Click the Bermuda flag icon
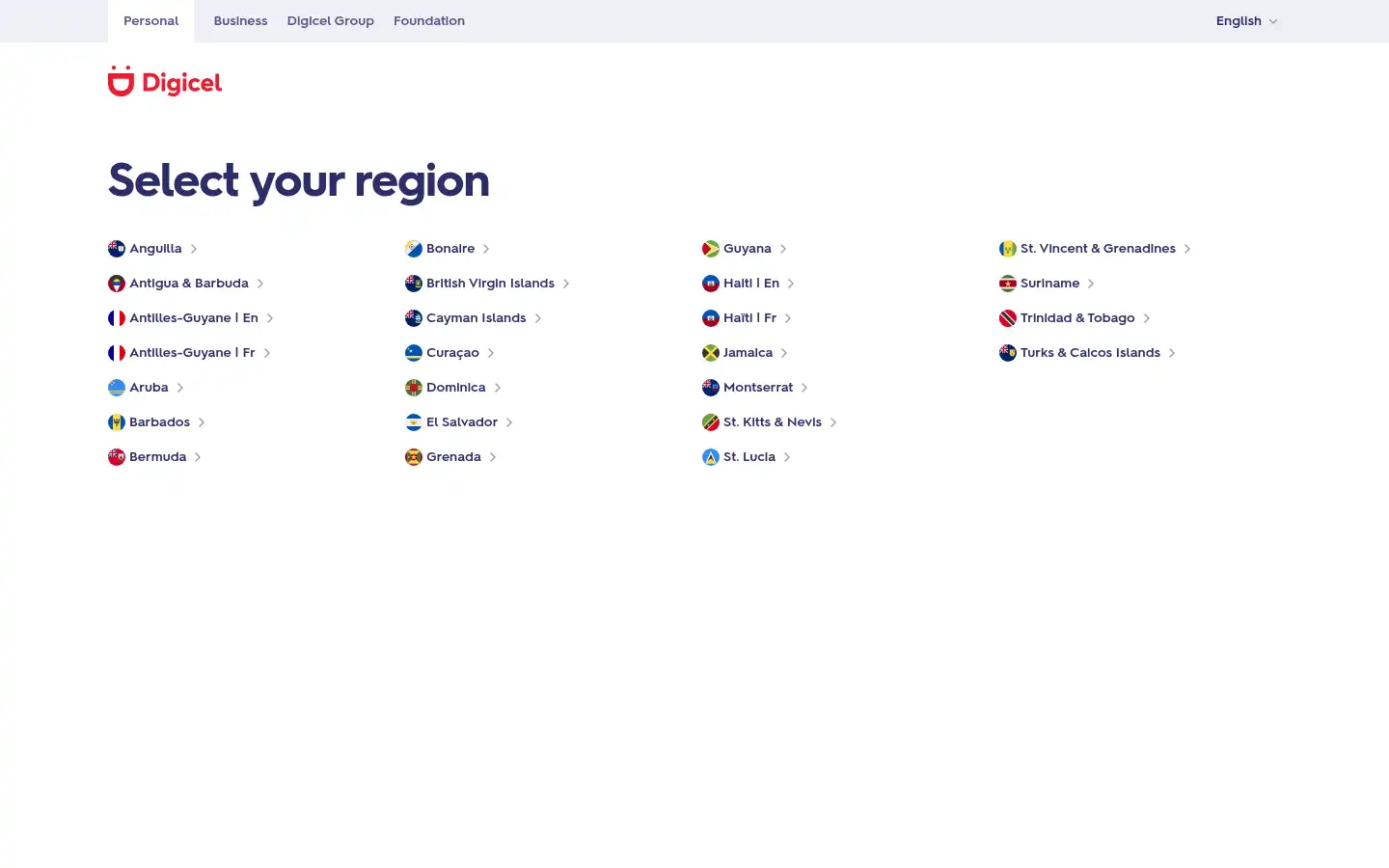Viewport: 1389px width, 868px height. (117, 457)
